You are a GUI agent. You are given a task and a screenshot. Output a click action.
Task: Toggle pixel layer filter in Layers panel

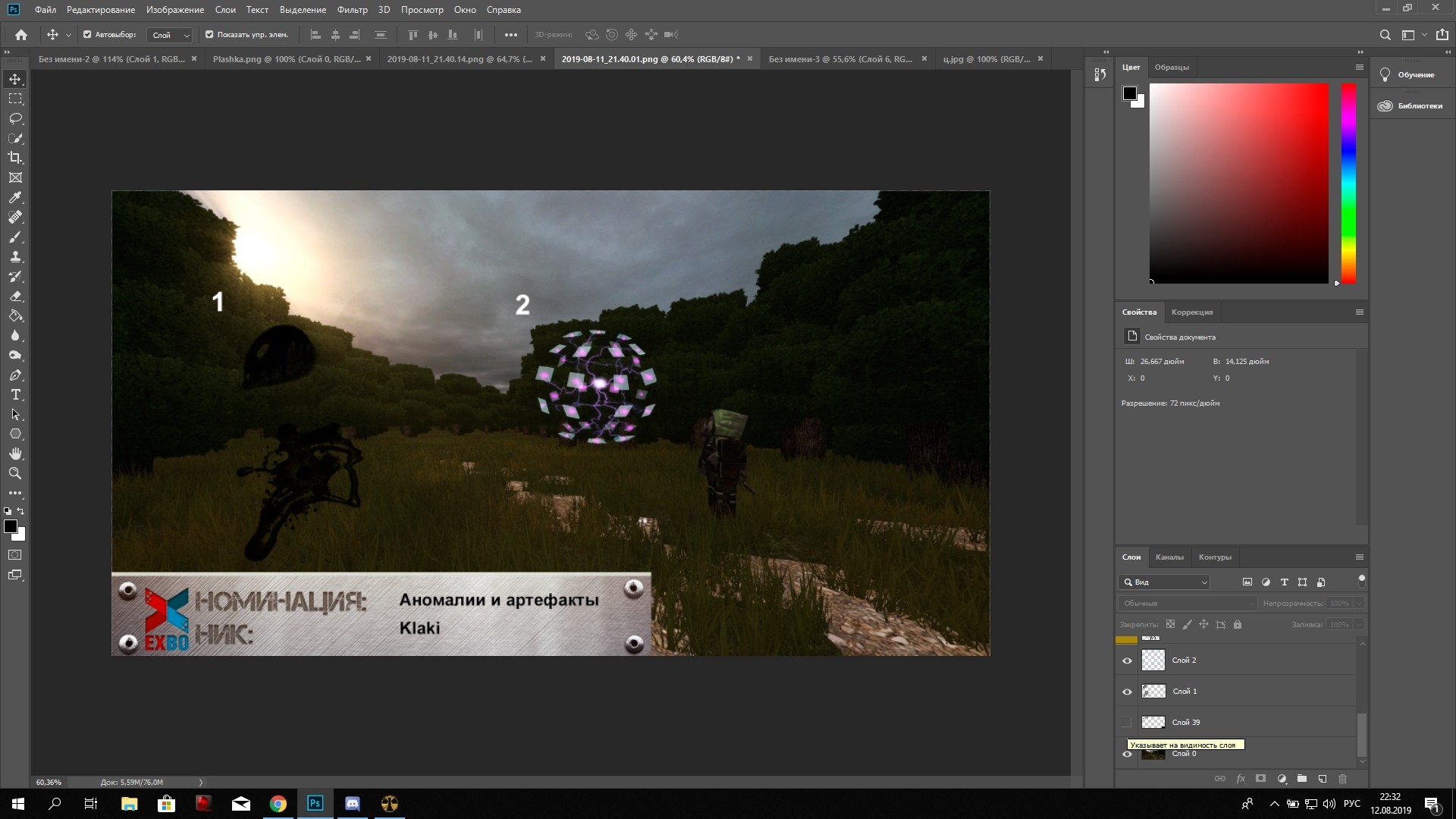coord(1247,582)
